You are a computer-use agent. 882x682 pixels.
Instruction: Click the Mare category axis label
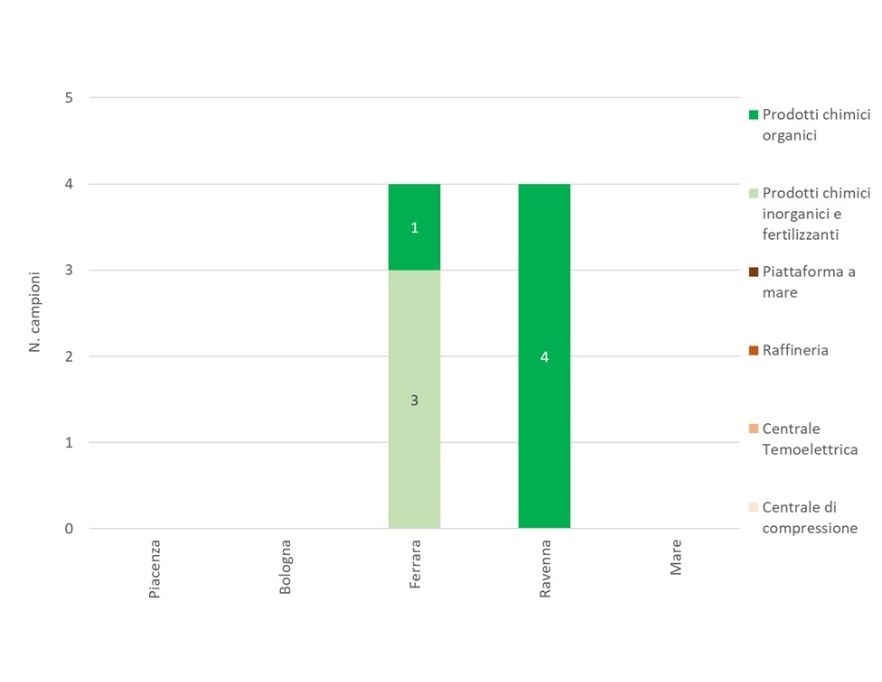tap(676, 559)
